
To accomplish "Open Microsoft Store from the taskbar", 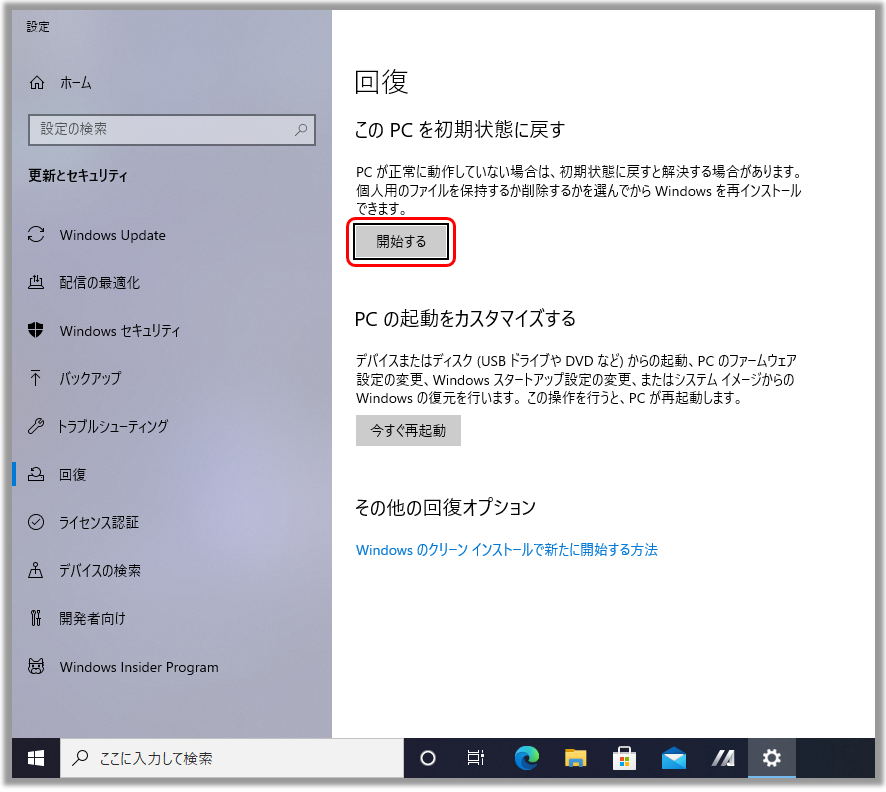I will tap(624, 758).
